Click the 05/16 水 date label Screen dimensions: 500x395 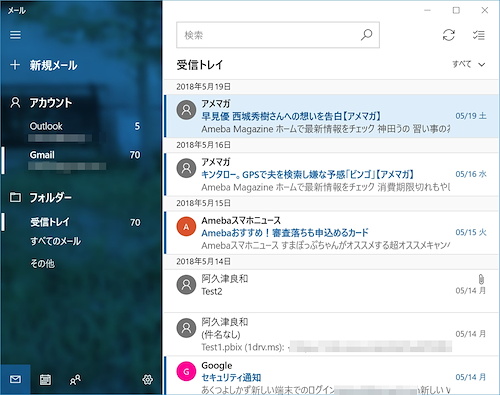pyautogui.click(x=471, y=174)
